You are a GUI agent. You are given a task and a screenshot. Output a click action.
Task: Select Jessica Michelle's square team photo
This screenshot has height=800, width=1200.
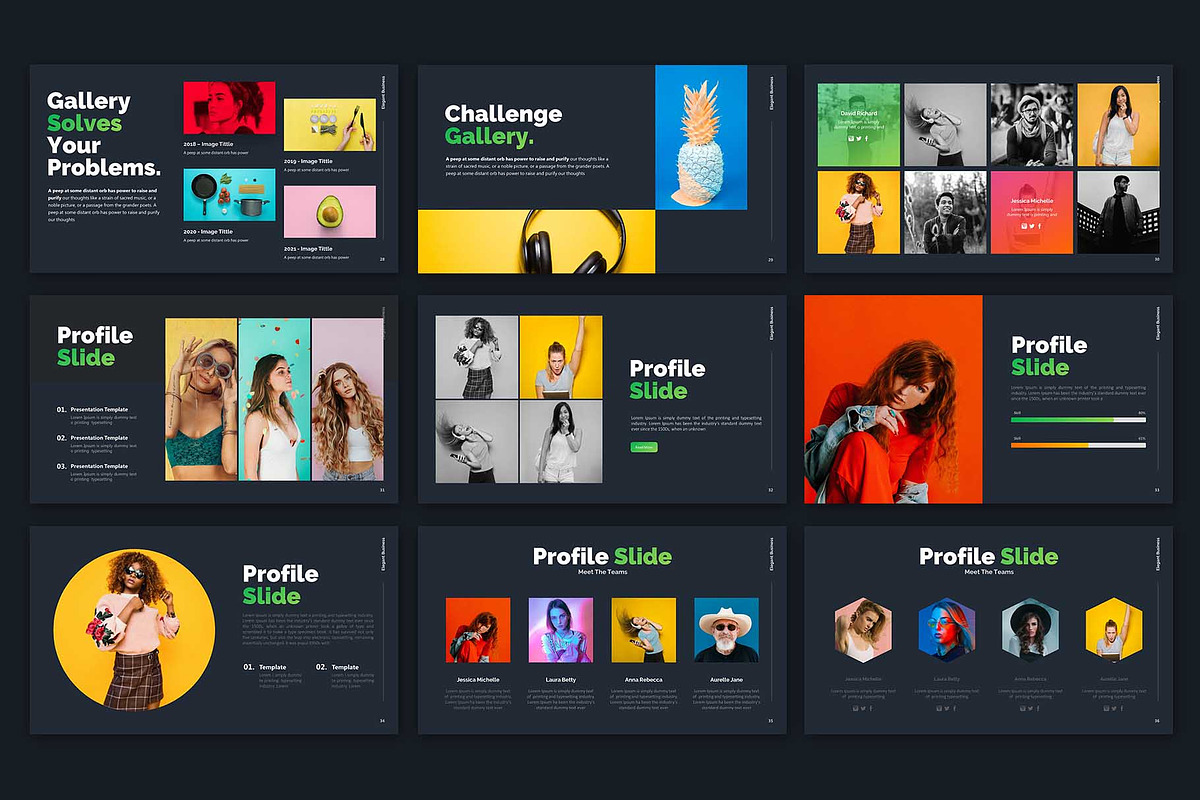(477, 630)
